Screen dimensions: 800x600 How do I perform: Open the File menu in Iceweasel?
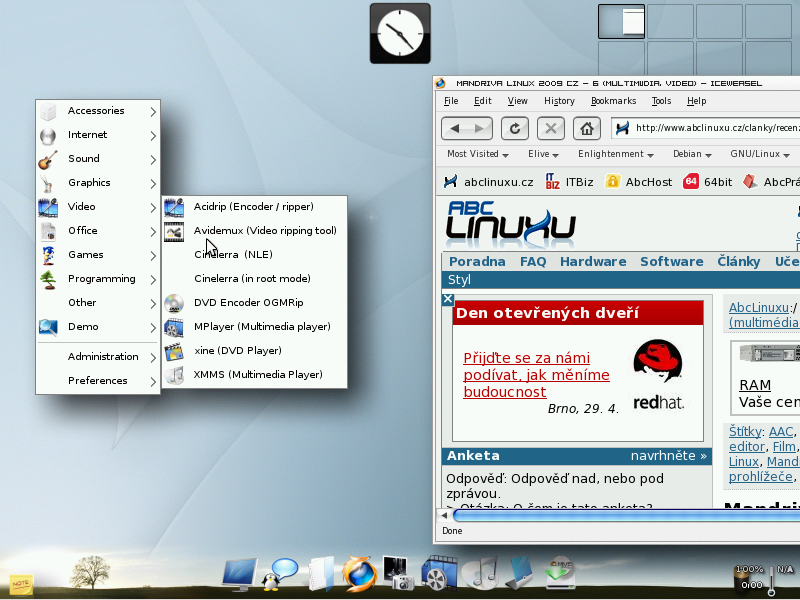point(451,101)
